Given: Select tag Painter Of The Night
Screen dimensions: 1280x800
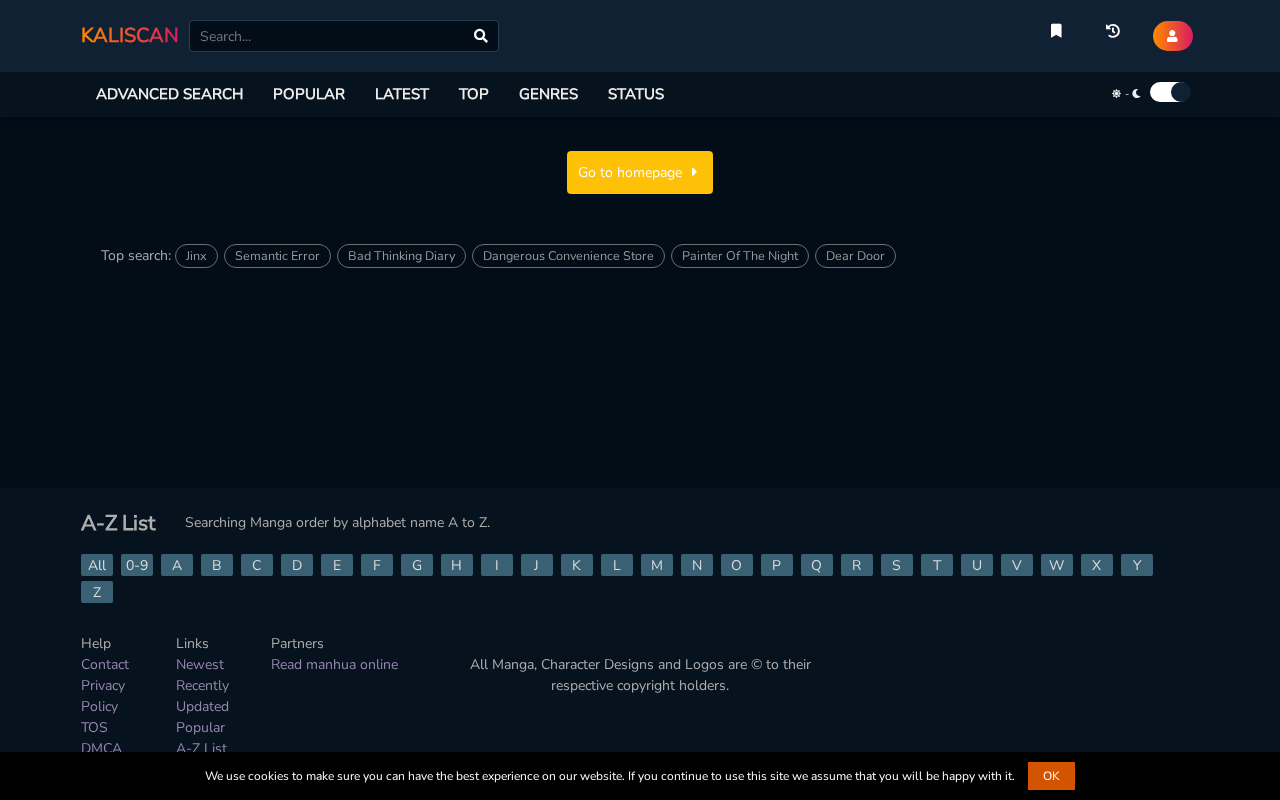Looking at the screenshot, I should (x=740, y=256).
